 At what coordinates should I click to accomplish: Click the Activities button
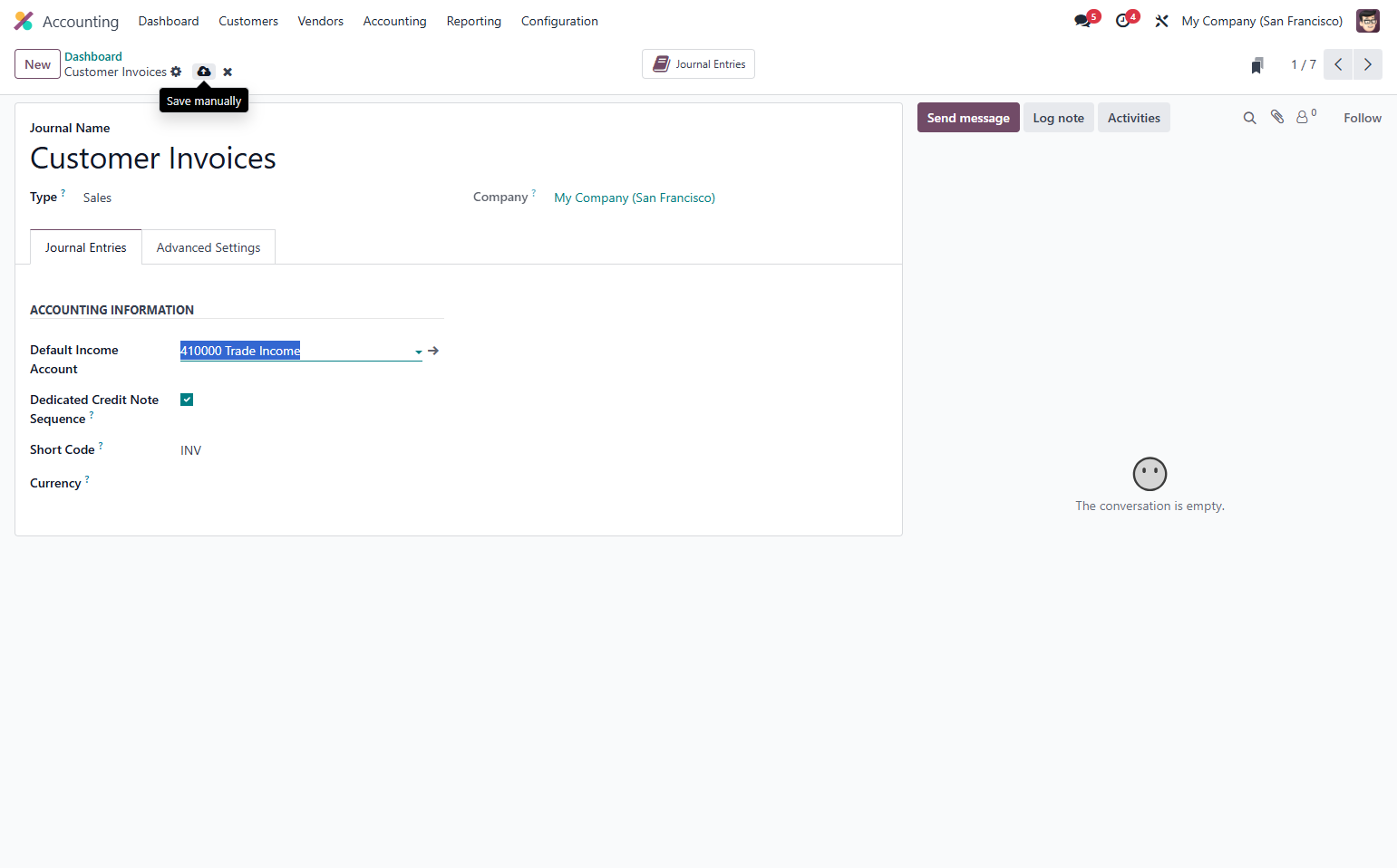click(1133, 118)
